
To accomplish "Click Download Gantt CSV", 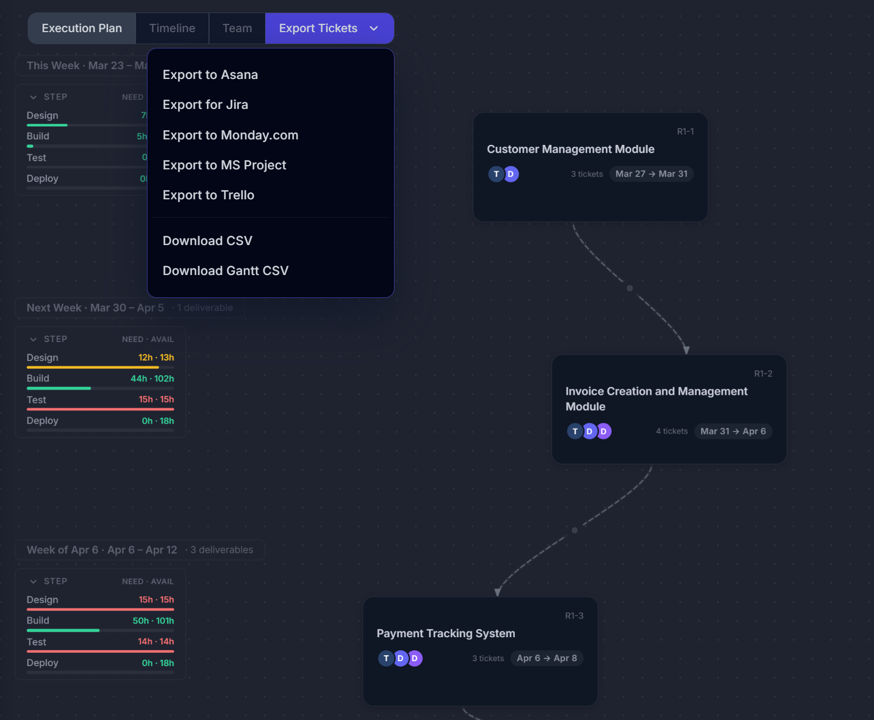I will pyautogui.click(x=224, y=270).
